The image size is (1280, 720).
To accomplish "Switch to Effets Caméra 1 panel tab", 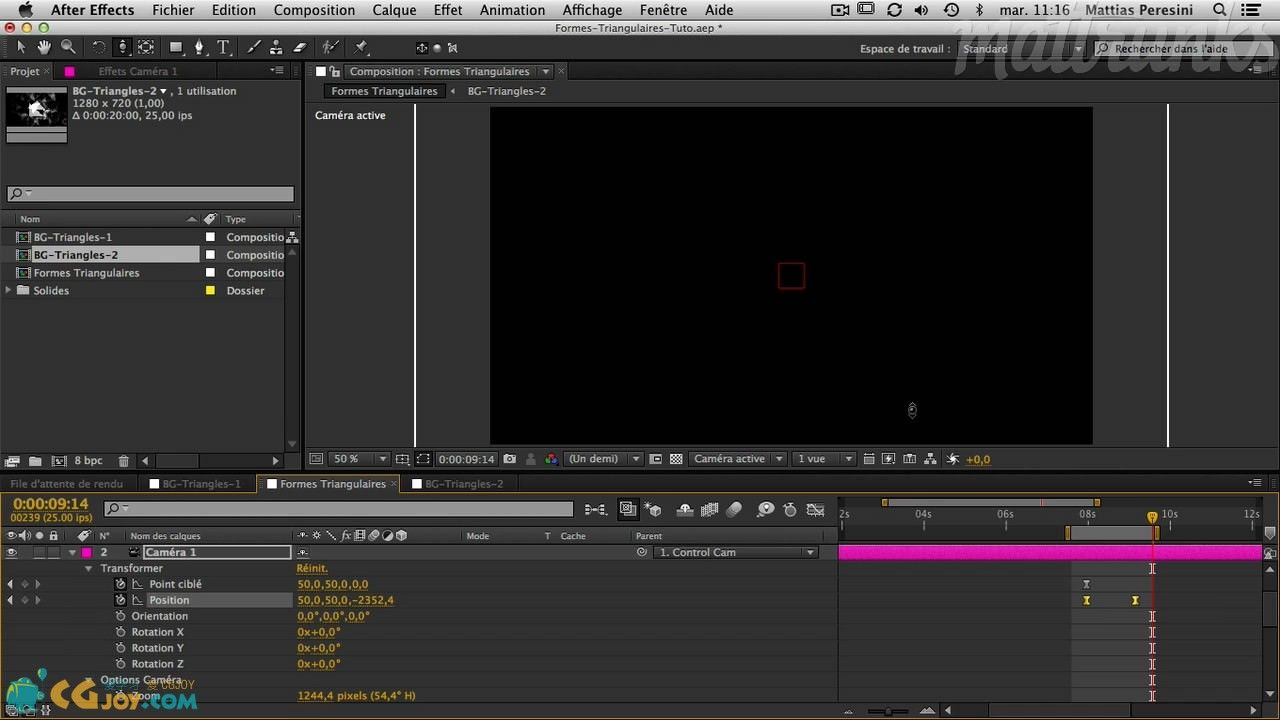I will (138, 71).
